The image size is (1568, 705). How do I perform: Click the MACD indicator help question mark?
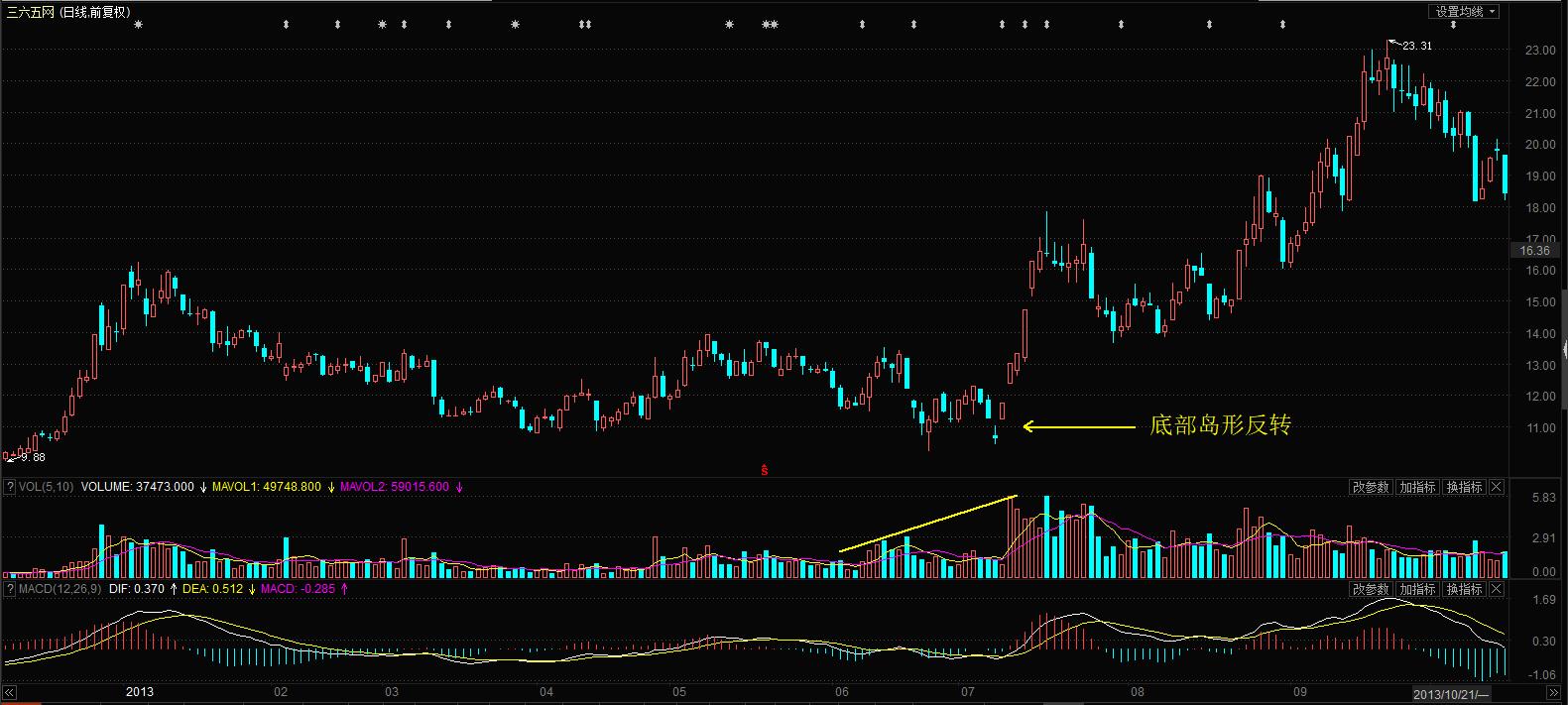pos(10,589)
